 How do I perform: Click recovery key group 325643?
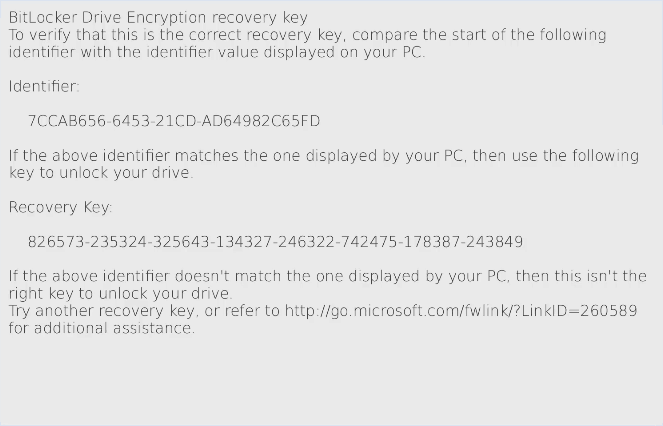click(x=181, y=242)
